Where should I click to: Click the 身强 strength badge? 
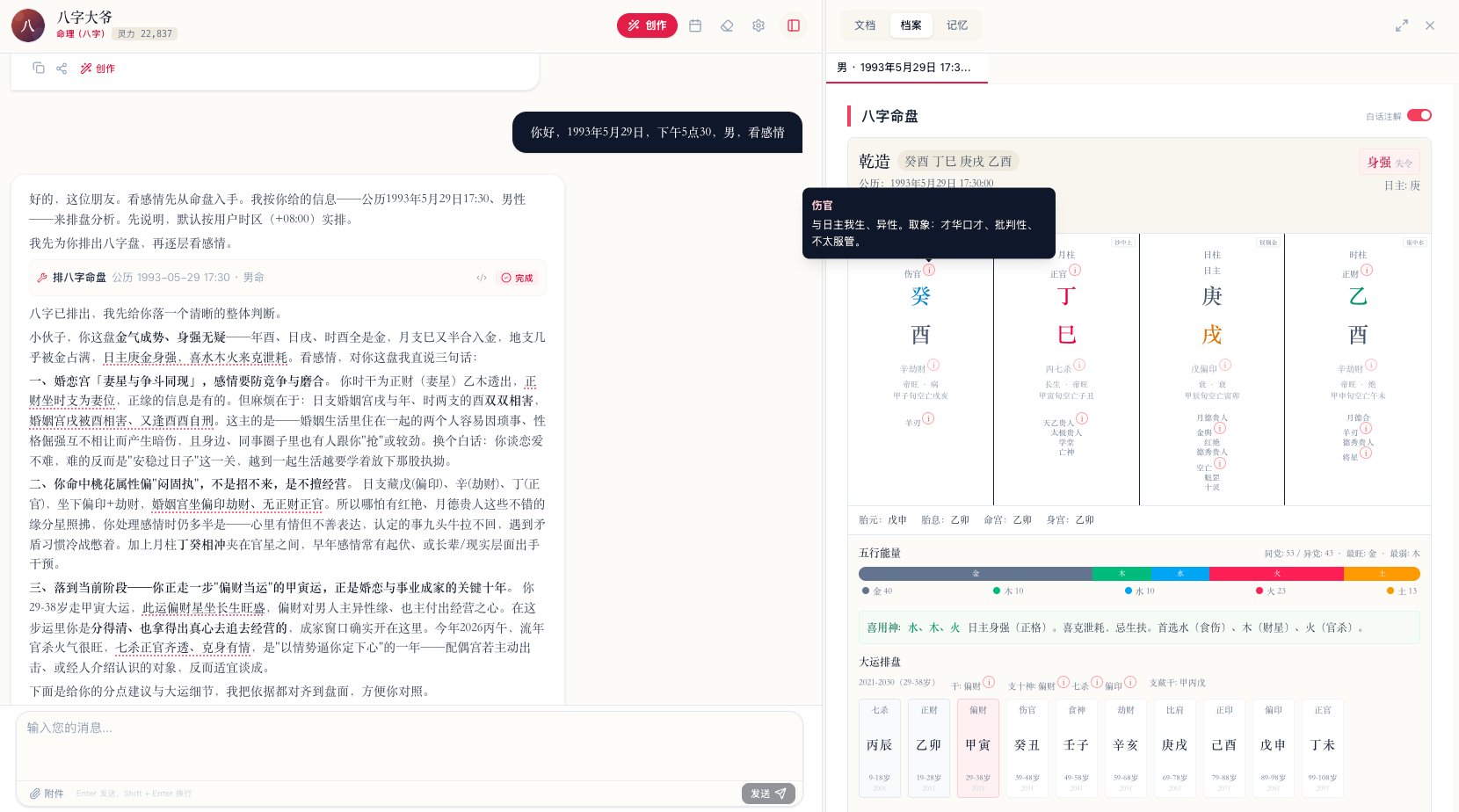tap(1389, 163)
